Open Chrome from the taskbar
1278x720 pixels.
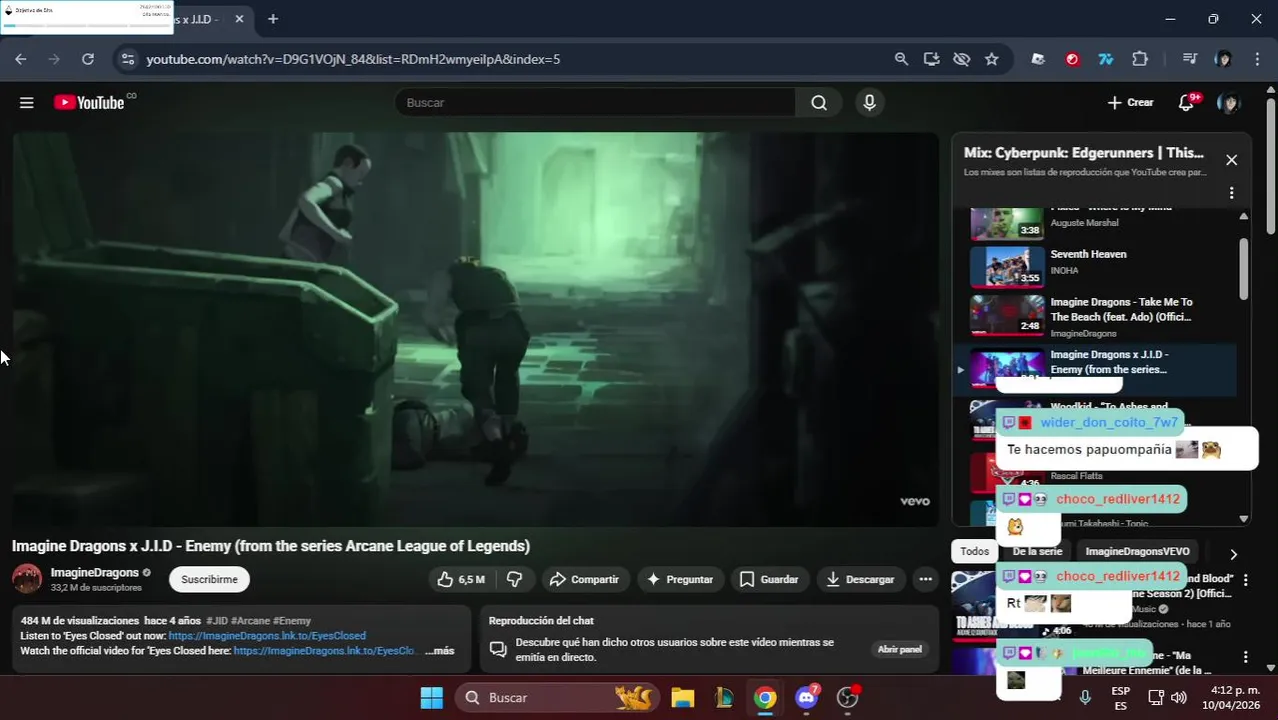pos(765,697)
